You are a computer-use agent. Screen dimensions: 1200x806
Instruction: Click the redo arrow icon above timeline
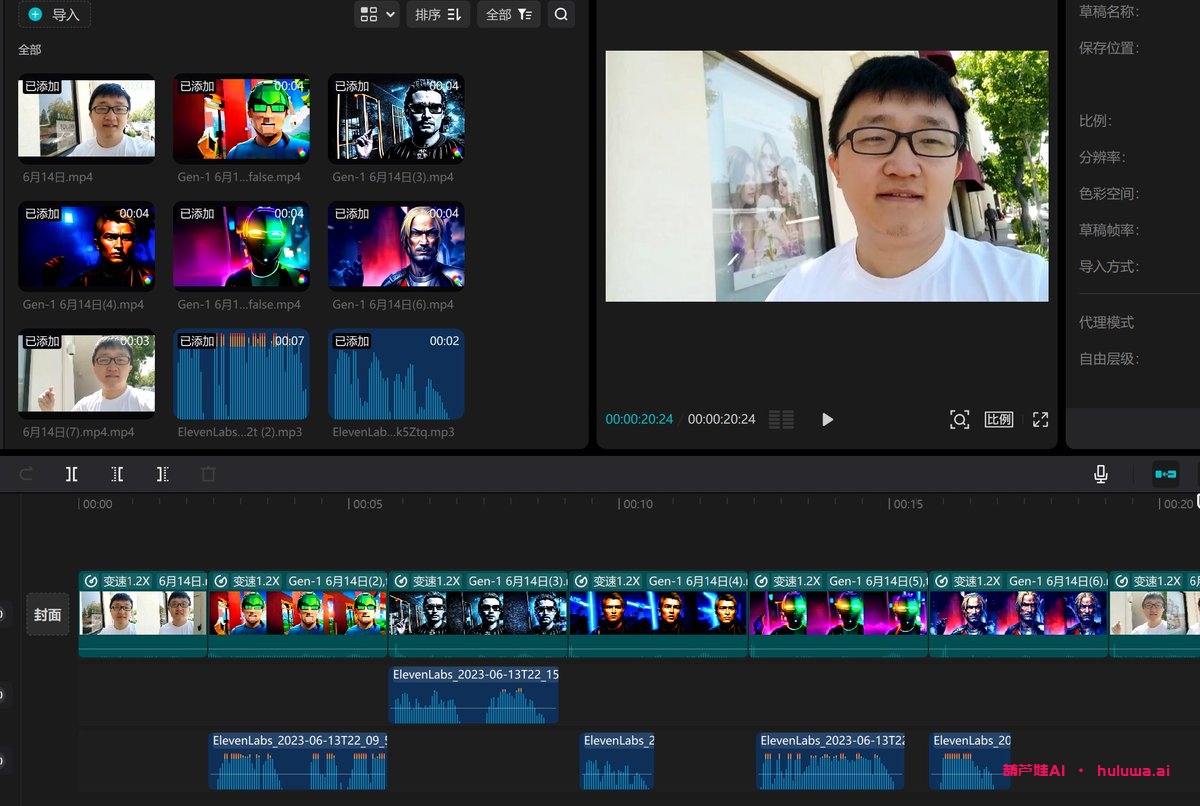pos(26,473)
